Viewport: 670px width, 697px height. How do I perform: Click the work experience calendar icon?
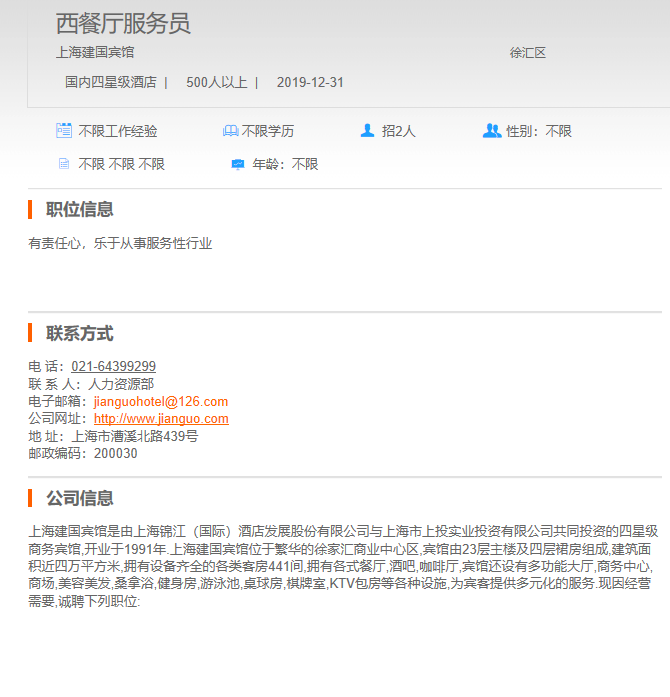point(64,131)
